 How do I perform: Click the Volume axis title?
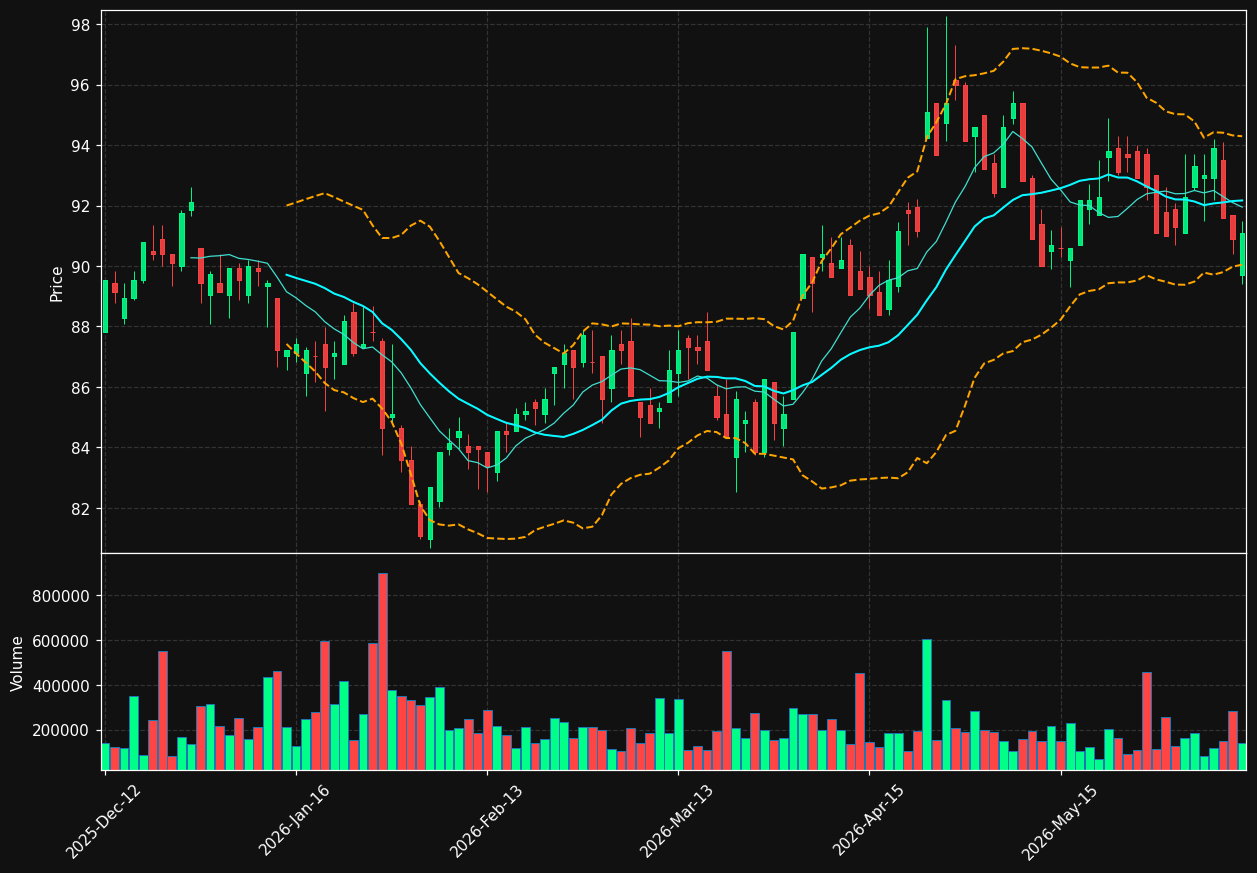click(17, 662)
